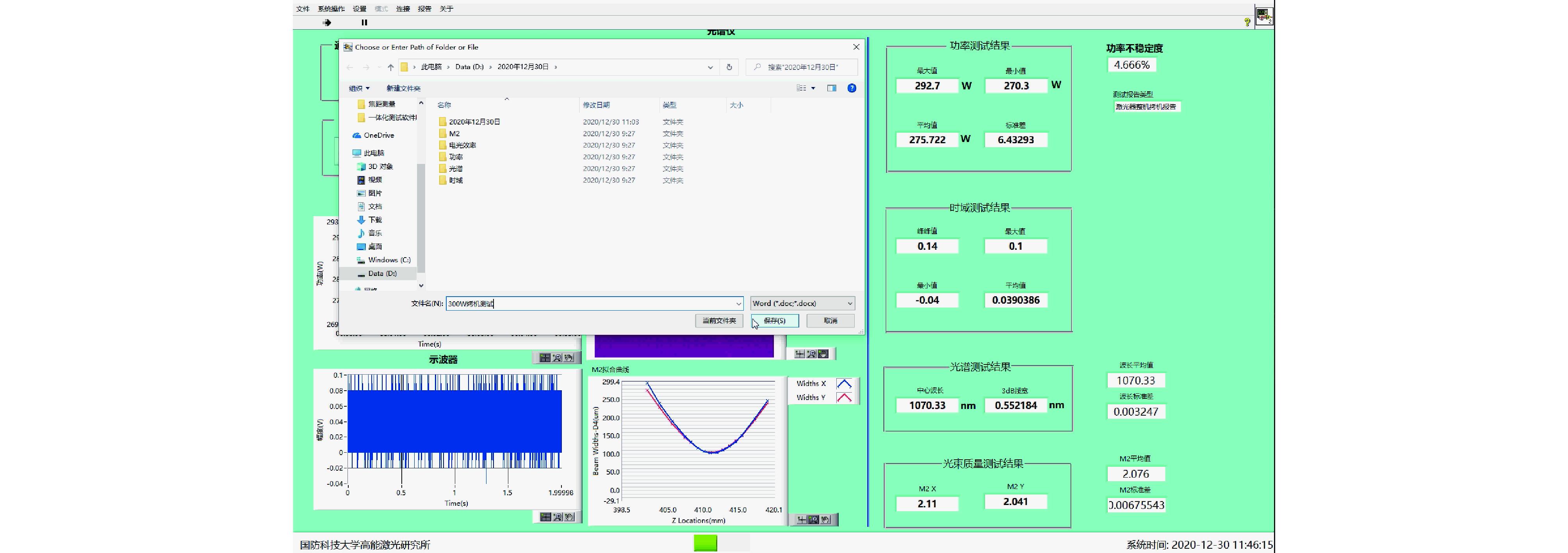Go up one folder level arrow
The height and width of the screenshot is (553, 1568).
click(x=391, y=67)
